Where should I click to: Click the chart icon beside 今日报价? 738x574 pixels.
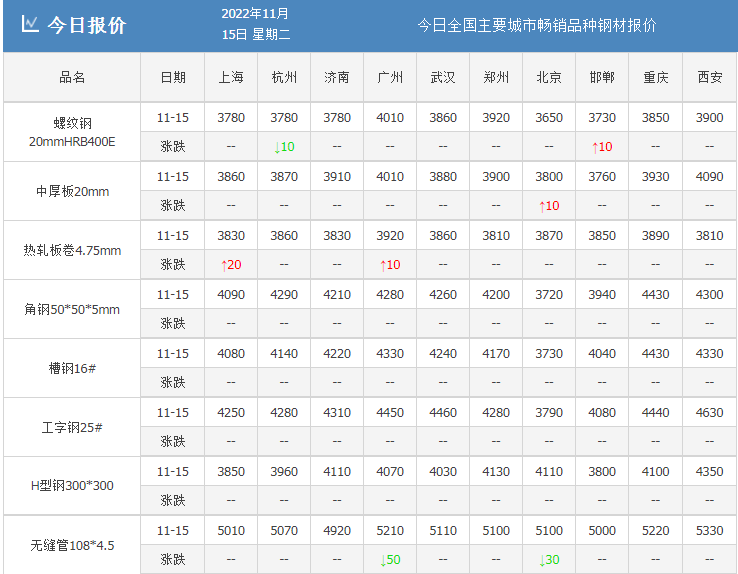tap(30, 25)
